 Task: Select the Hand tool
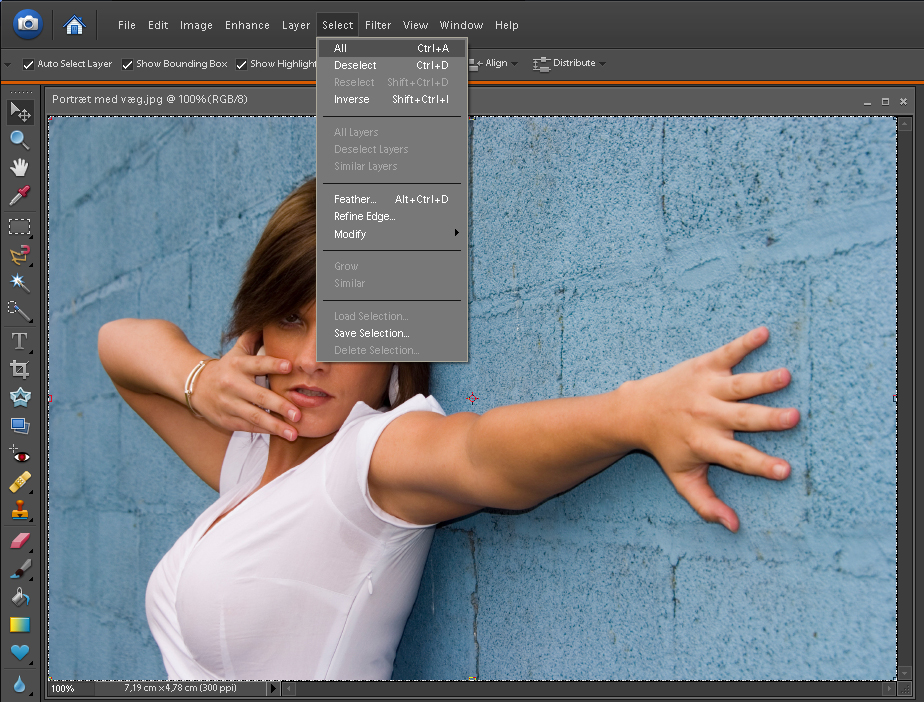[19, 167]
